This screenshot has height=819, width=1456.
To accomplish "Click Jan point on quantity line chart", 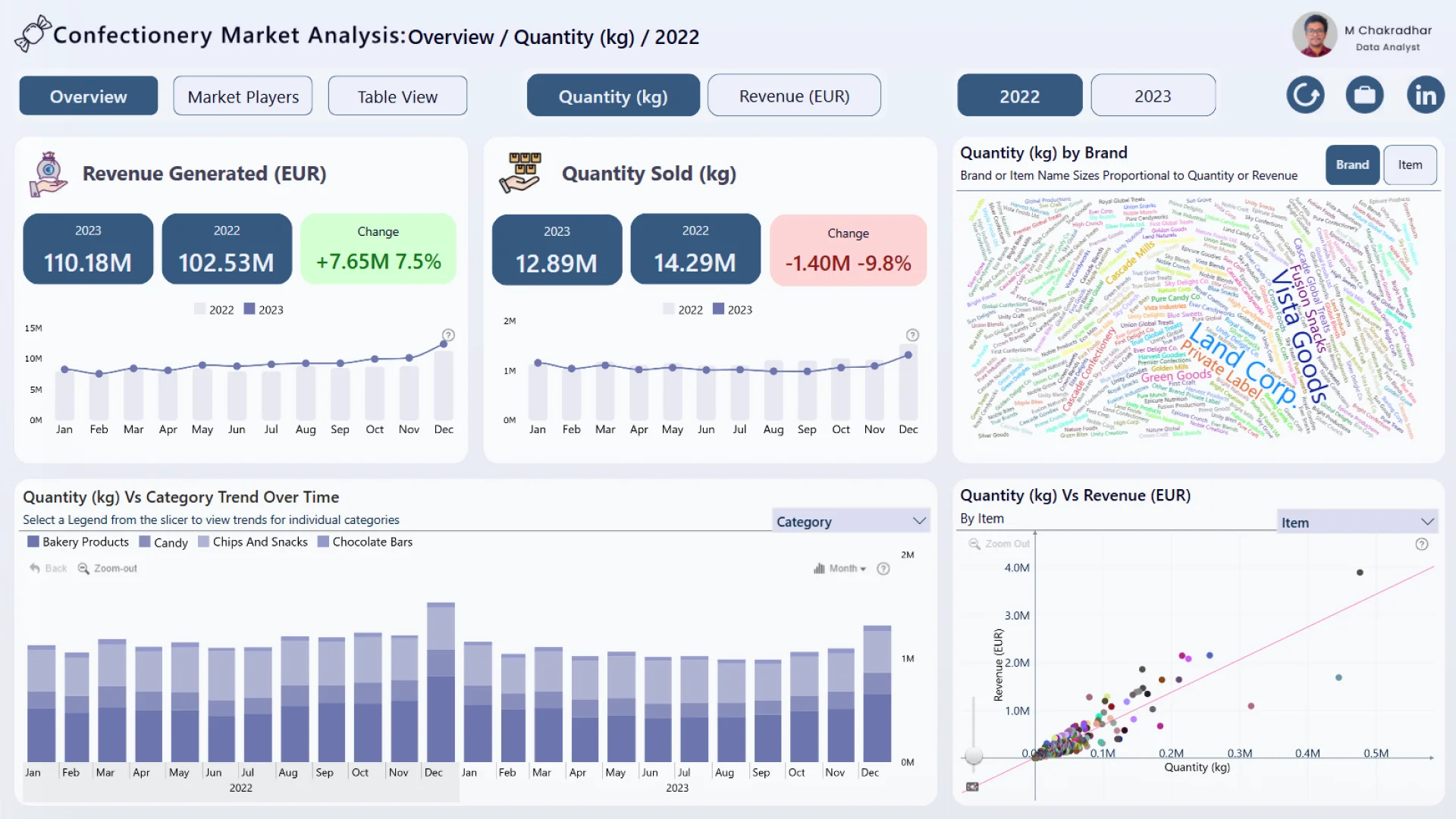I will [x=538, y=362].
